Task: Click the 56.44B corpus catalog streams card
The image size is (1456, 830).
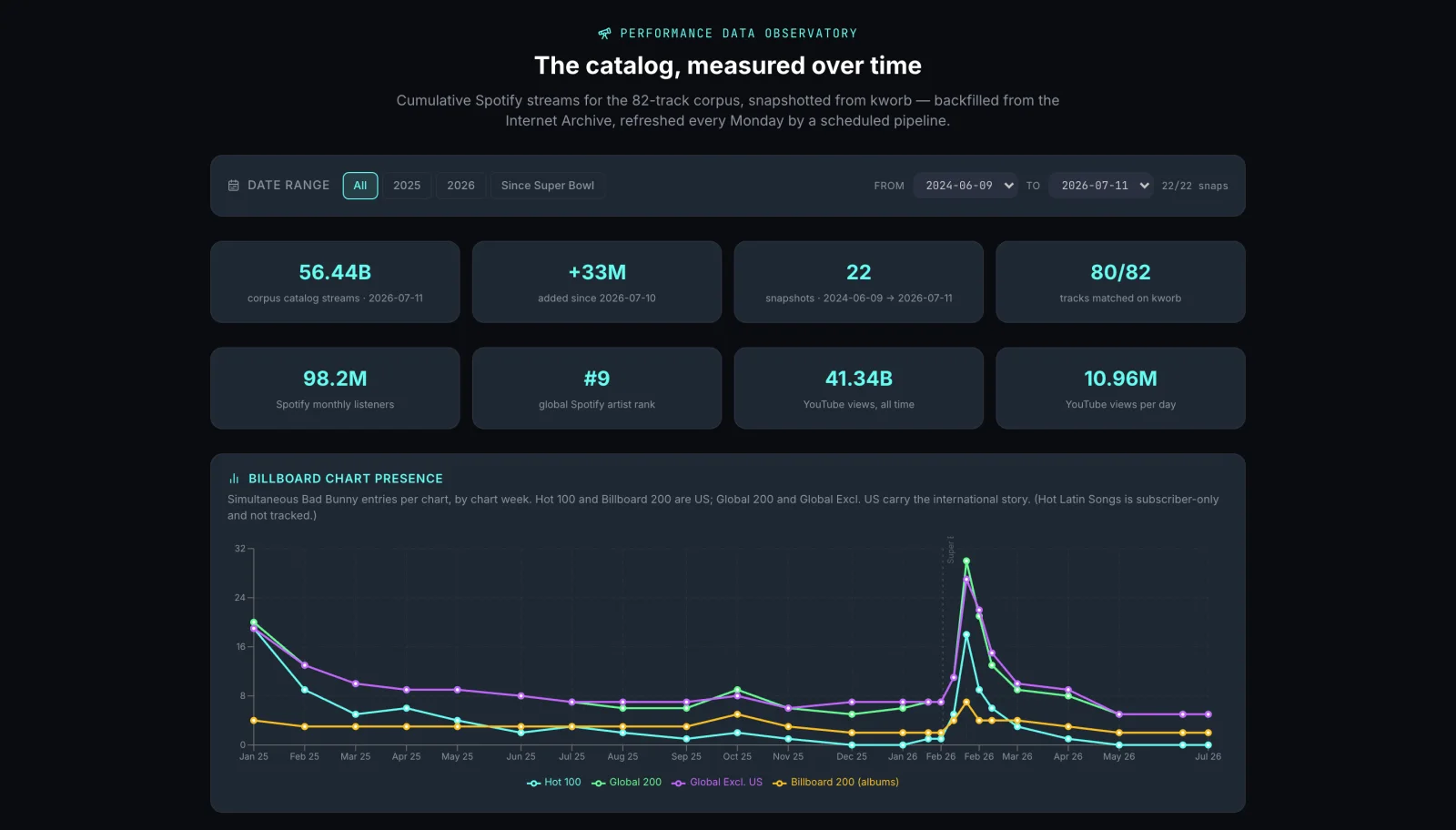Action: click(x=335, y=282)
